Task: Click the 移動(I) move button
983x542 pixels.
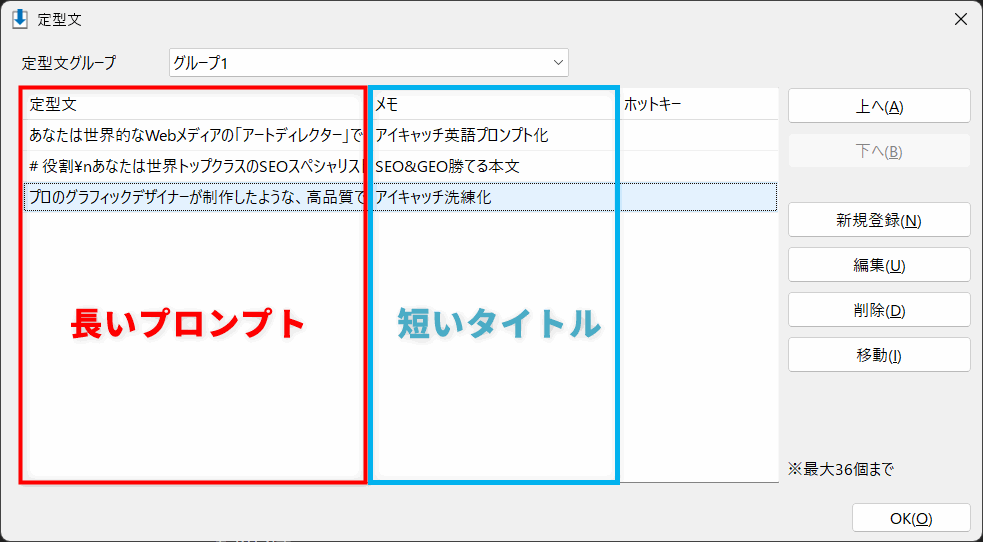Action: tap(879, 355)
